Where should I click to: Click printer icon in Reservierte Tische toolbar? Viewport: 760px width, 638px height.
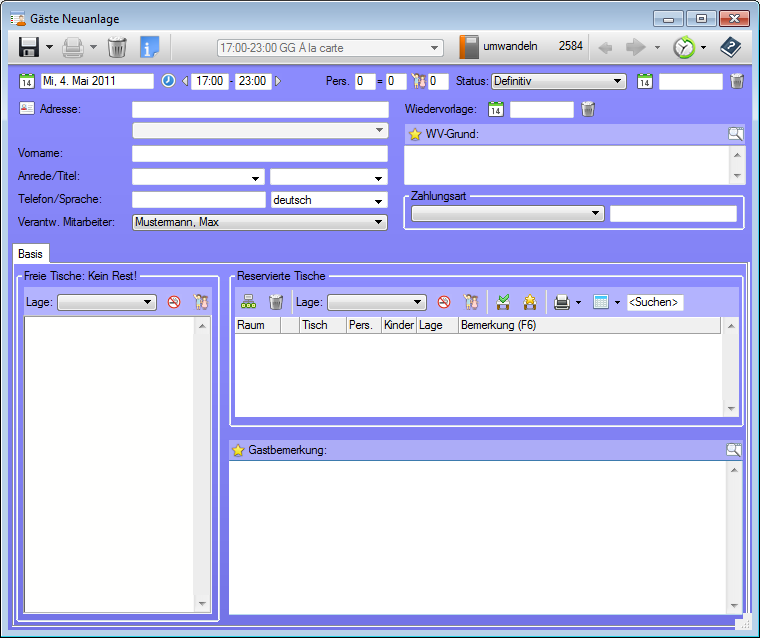pos(563,302)
